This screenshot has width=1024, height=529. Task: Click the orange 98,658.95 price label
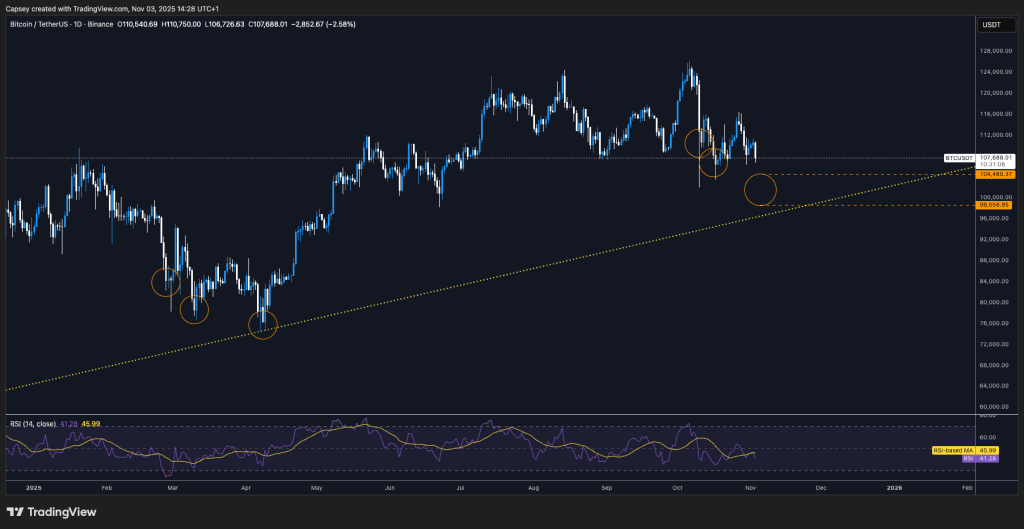(x=994, y=205)
